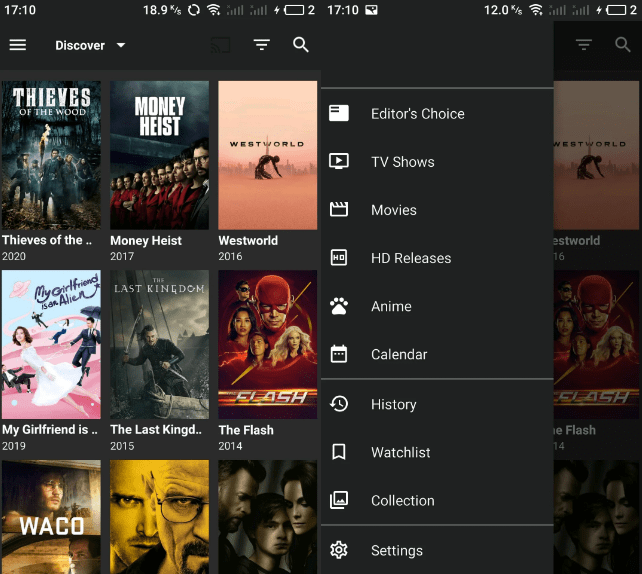Tap the sync icon in the left status bar
The width and height of the screenshot is (642, 574).
coord(194,10)
